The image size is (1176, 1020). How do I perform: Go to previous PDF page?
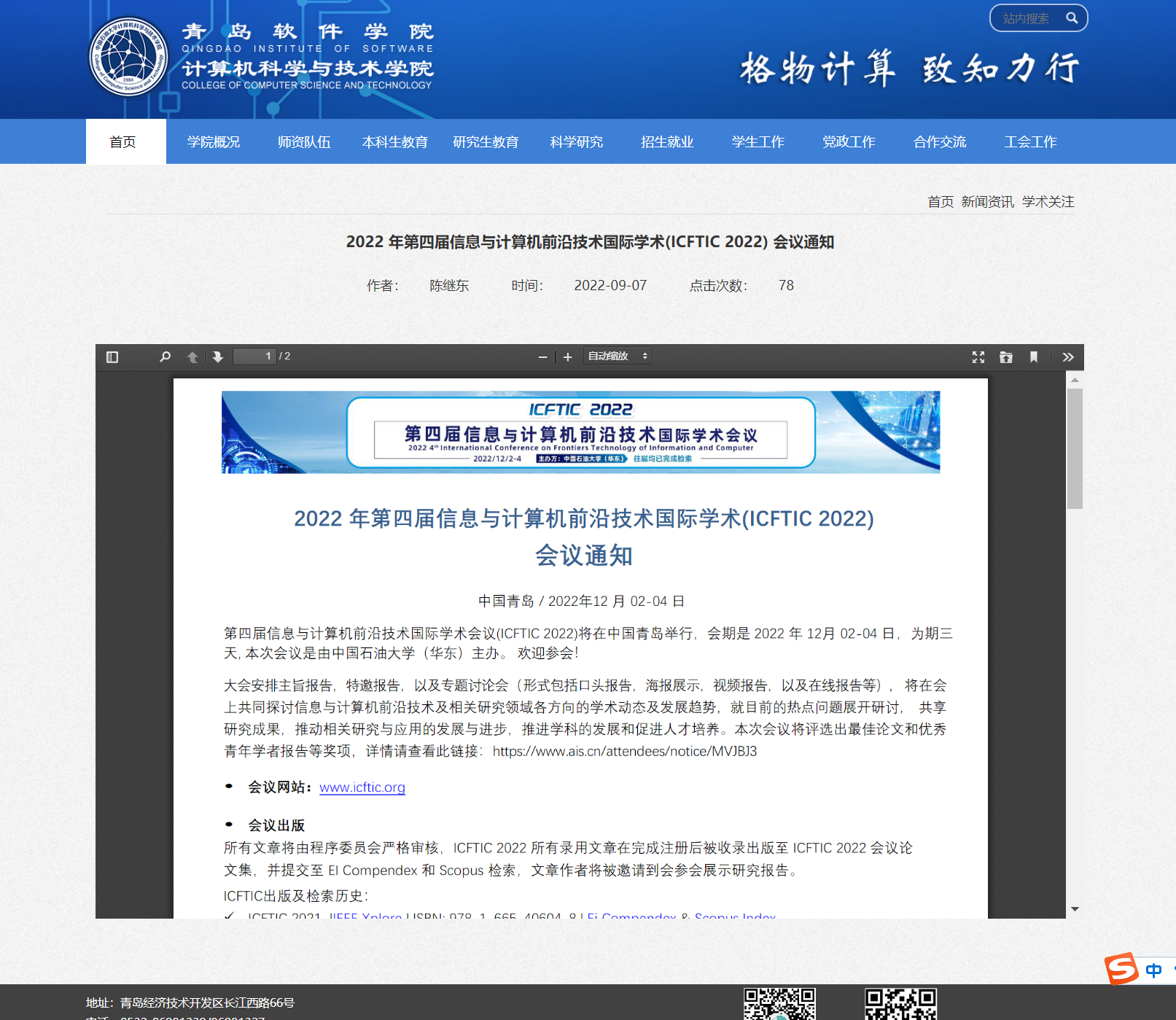click(x=192, y=357)
